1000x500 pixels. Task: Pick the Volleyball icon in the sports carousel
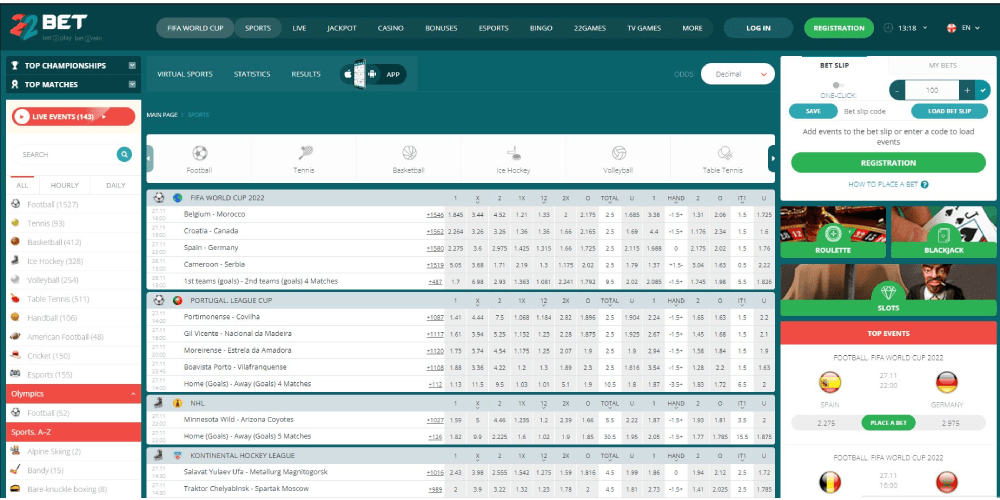[618, 153]
